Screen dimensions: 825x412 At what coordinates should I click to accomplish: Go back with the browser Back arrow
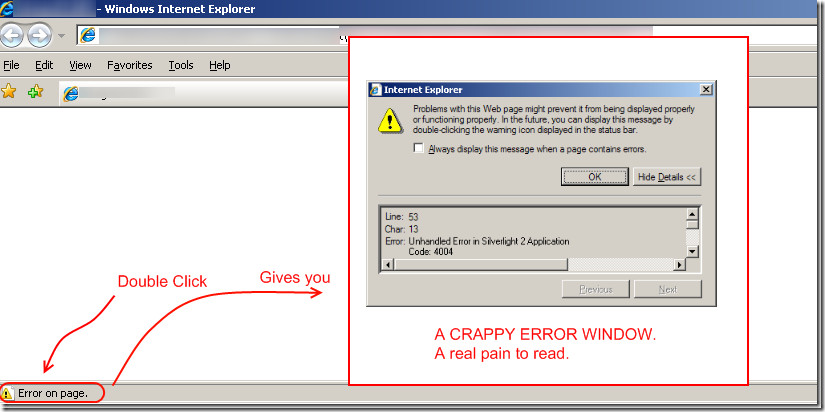[12, 36]
